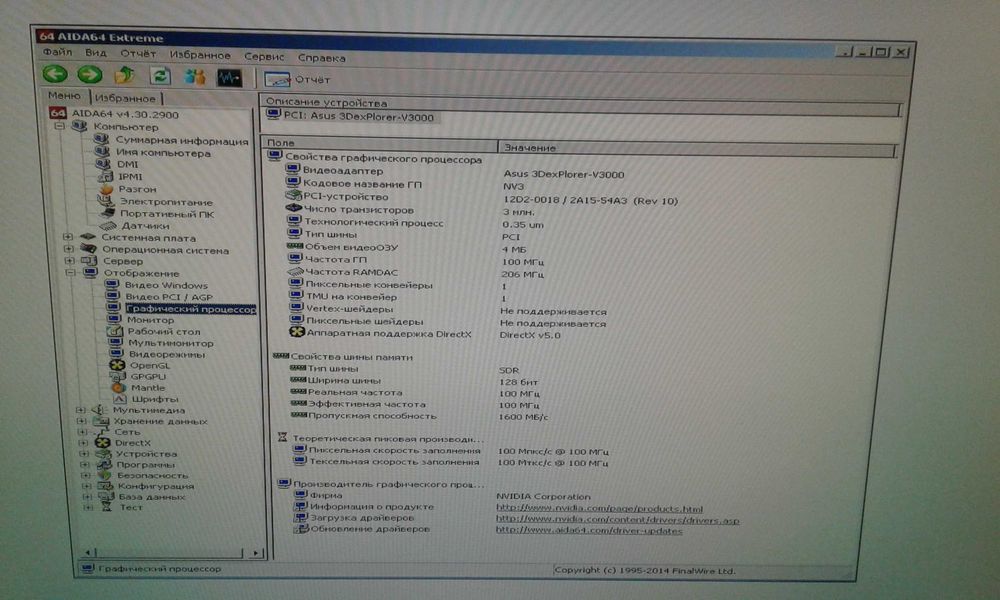Collapse the Отображение tree node
Screen dimensions: 1000x600
coord(69,273)
